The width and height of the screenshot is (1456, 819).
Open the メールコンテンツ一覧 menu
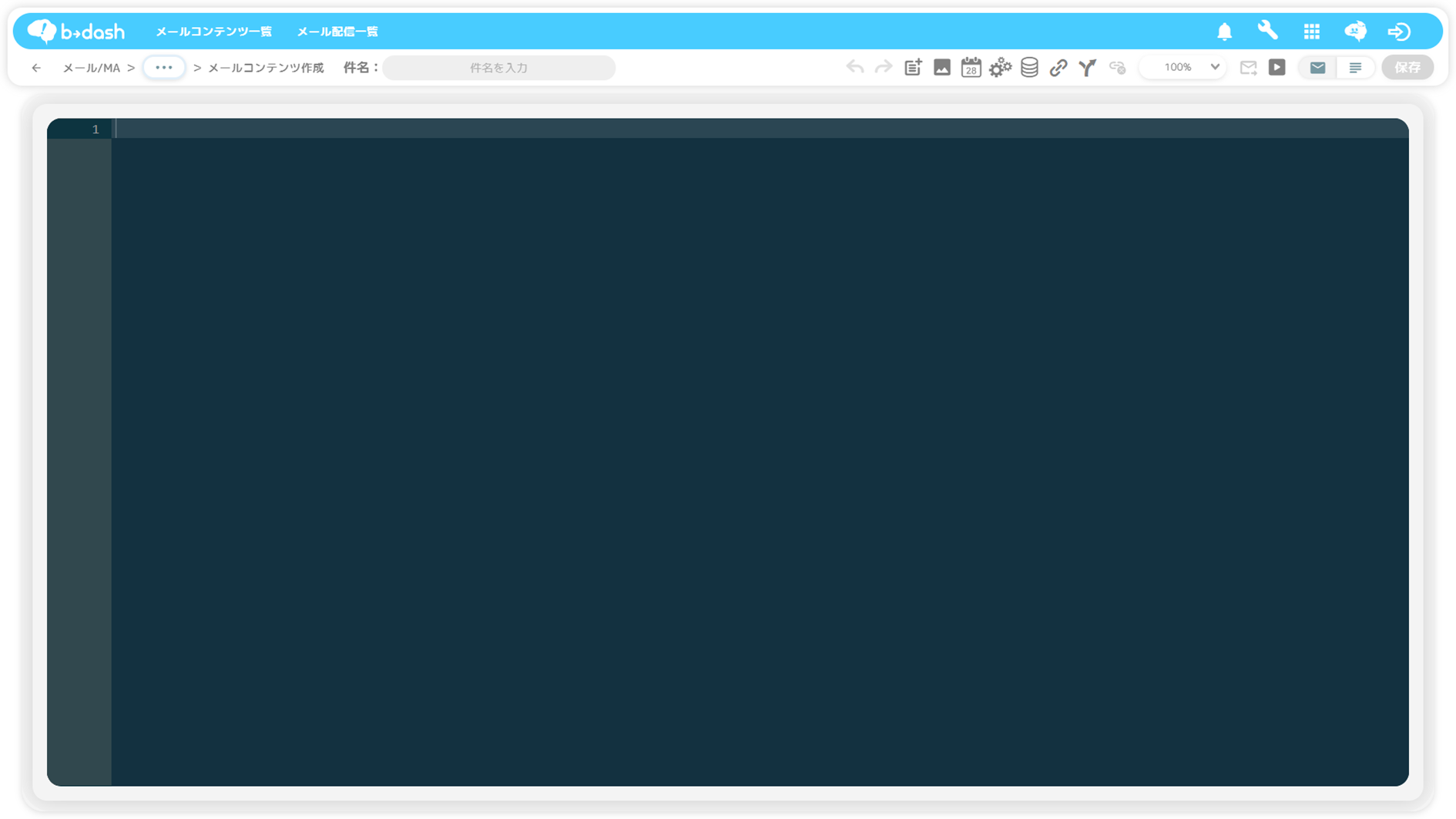tap(213, 32)
